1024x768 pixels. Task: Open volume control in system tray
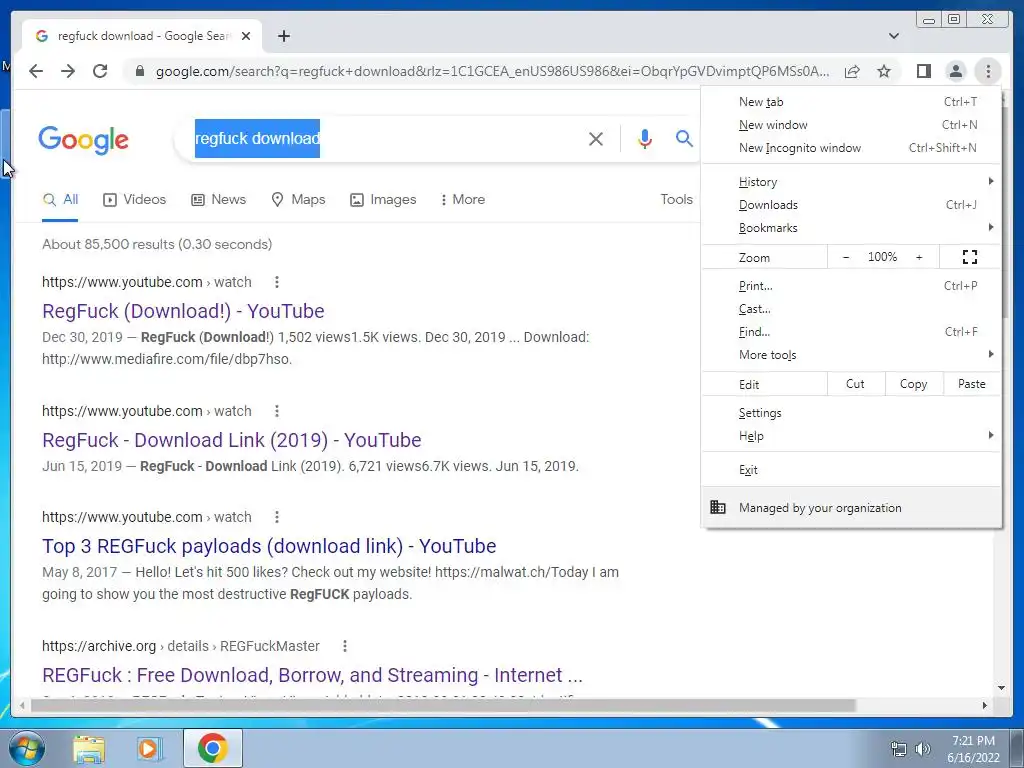coord(922,749)
